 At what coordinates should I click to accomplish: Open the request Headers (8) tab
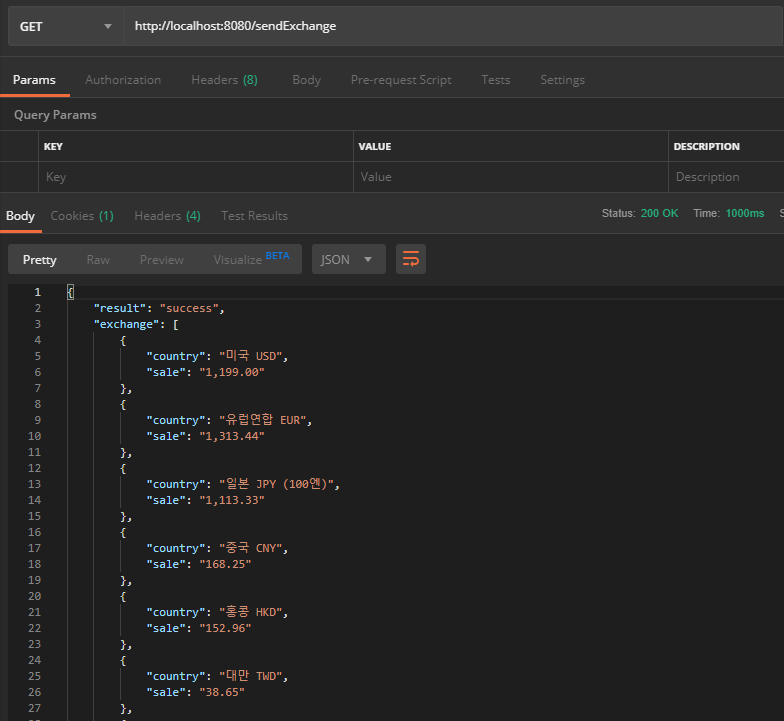click(224, 80)
